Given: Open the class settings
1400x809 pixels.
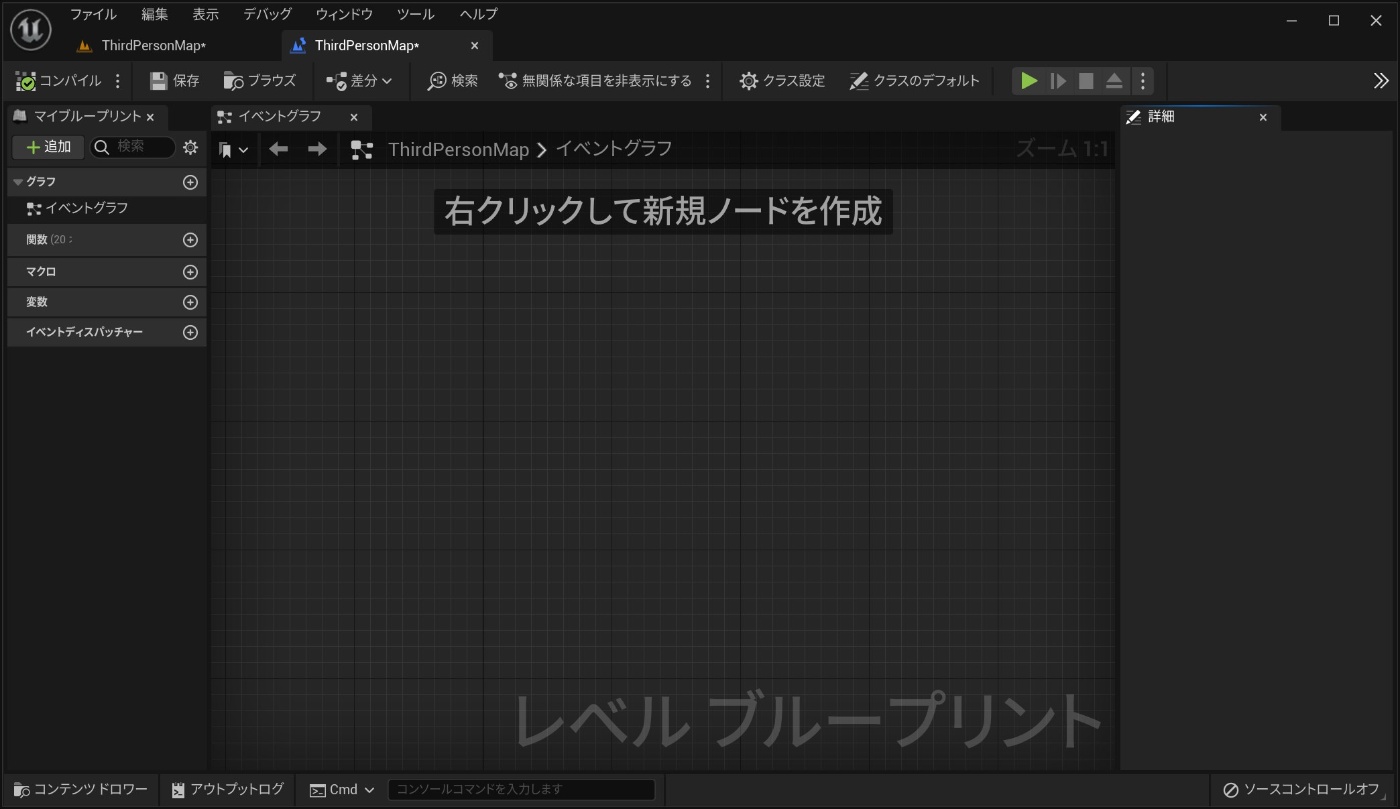Looking at the screenshot, I should pyautogui.click(x=781, y=80).
